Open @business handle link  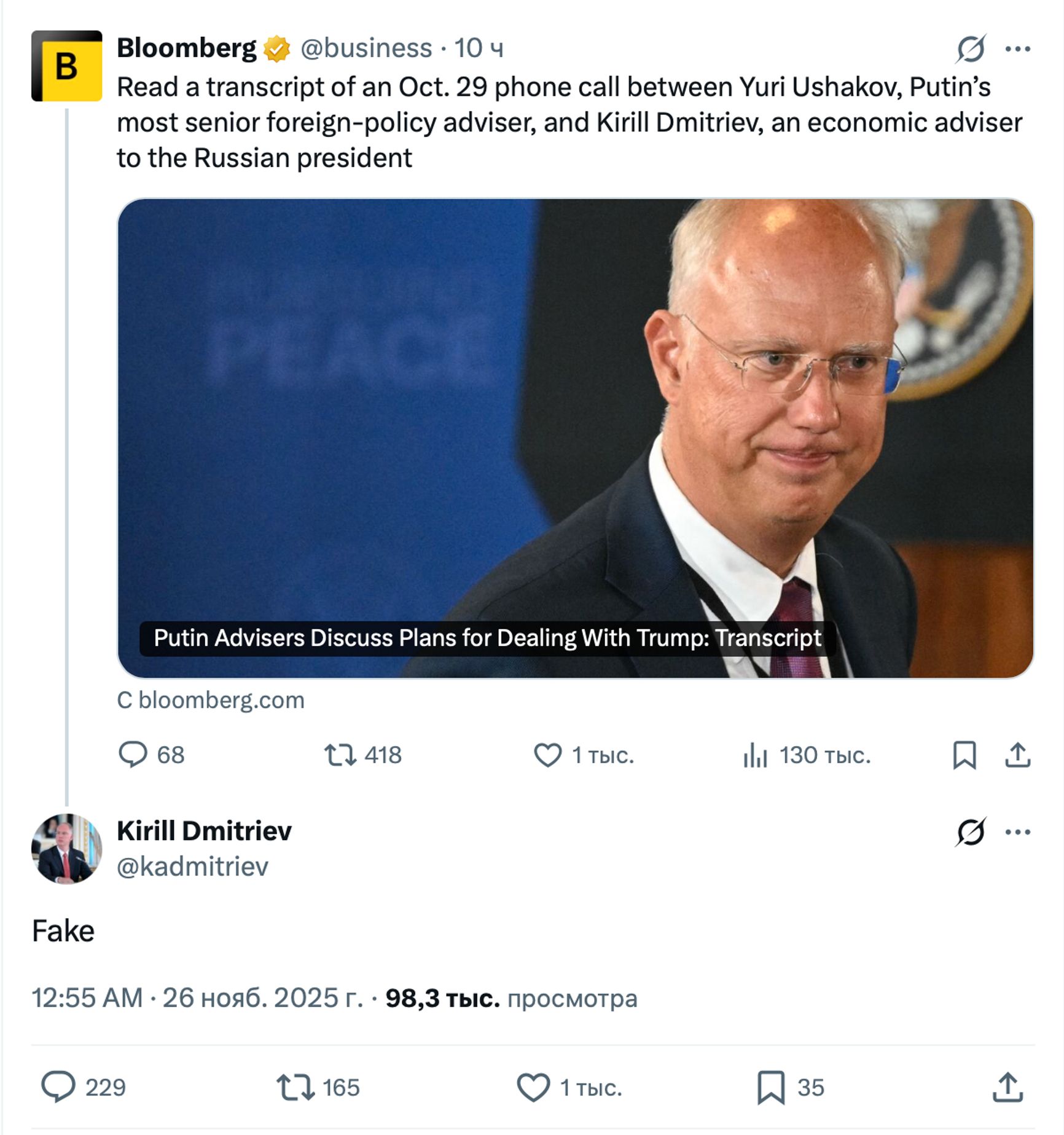(366, 48)
